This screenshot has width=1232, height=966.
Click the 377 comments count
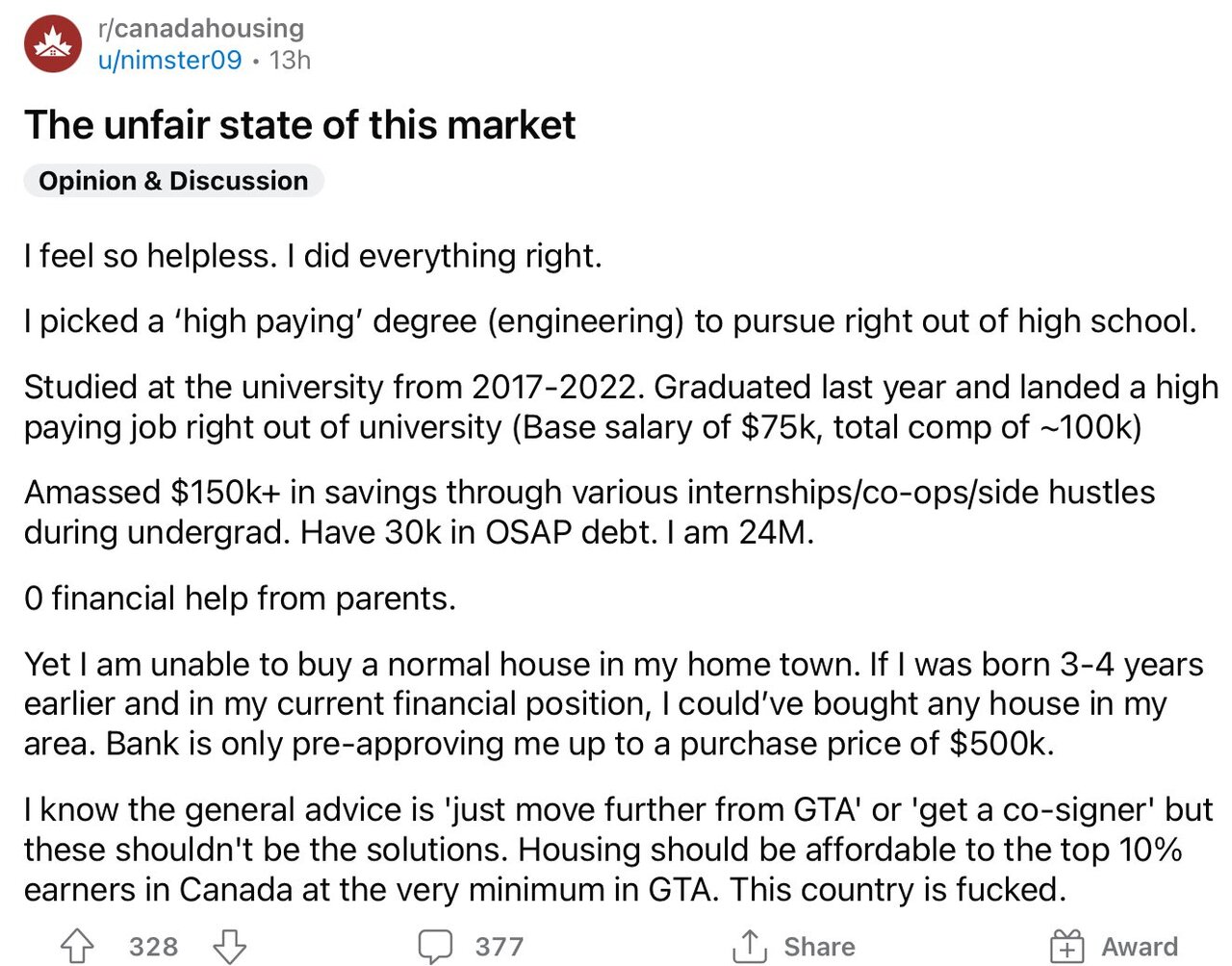(499, 947)
